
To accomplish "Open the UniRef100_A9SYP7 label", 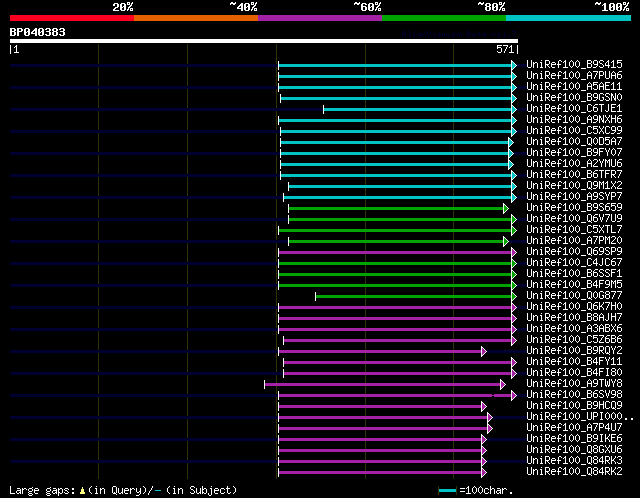I will [574, 197].
